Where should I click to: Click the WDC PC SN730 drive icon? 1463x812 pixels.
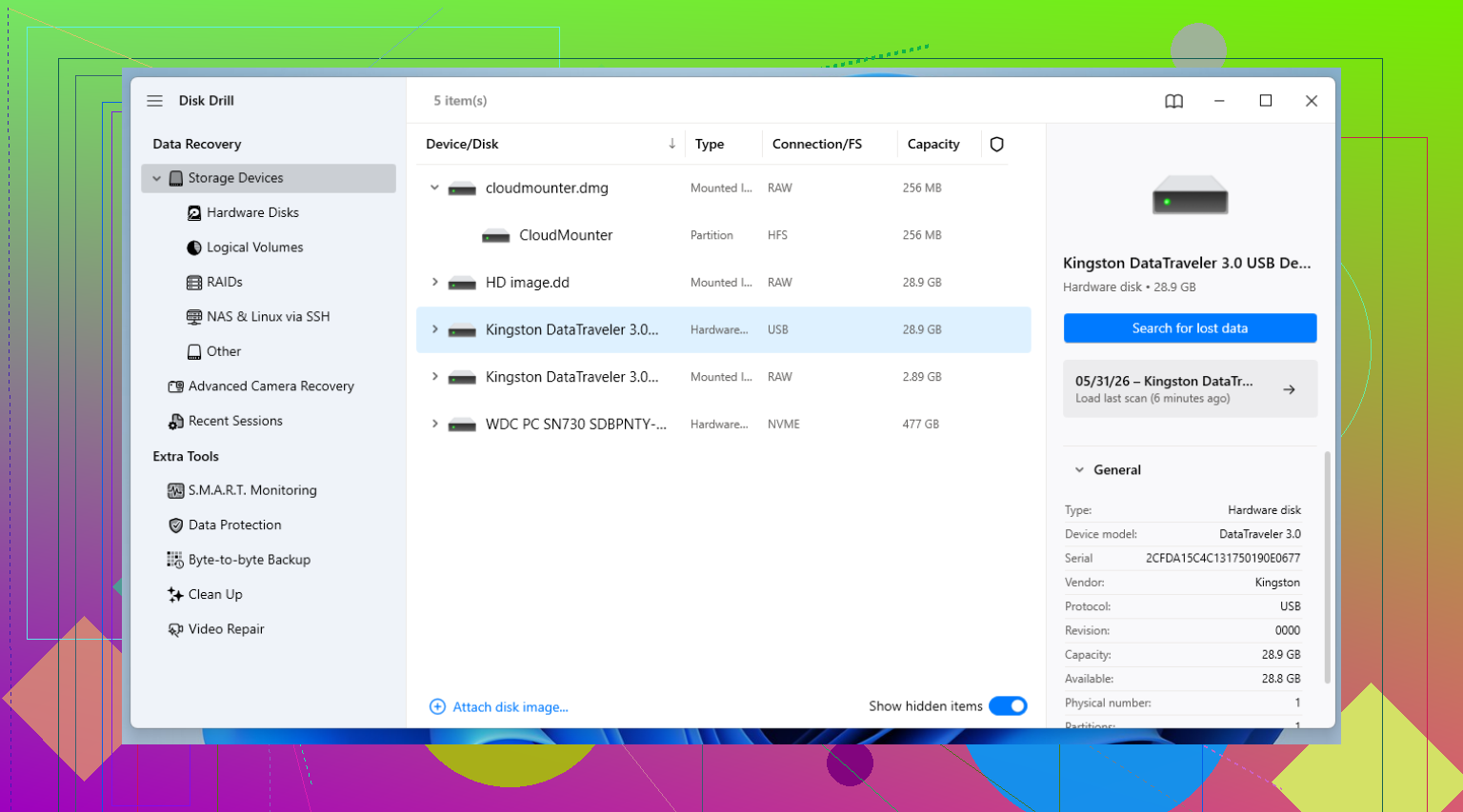[462, 425]
